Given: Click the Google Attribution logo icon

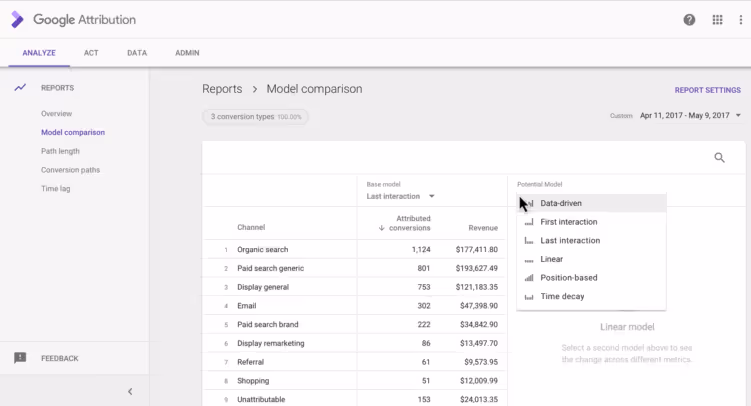Looking at the screenshot, I should (x=17, y=20).
